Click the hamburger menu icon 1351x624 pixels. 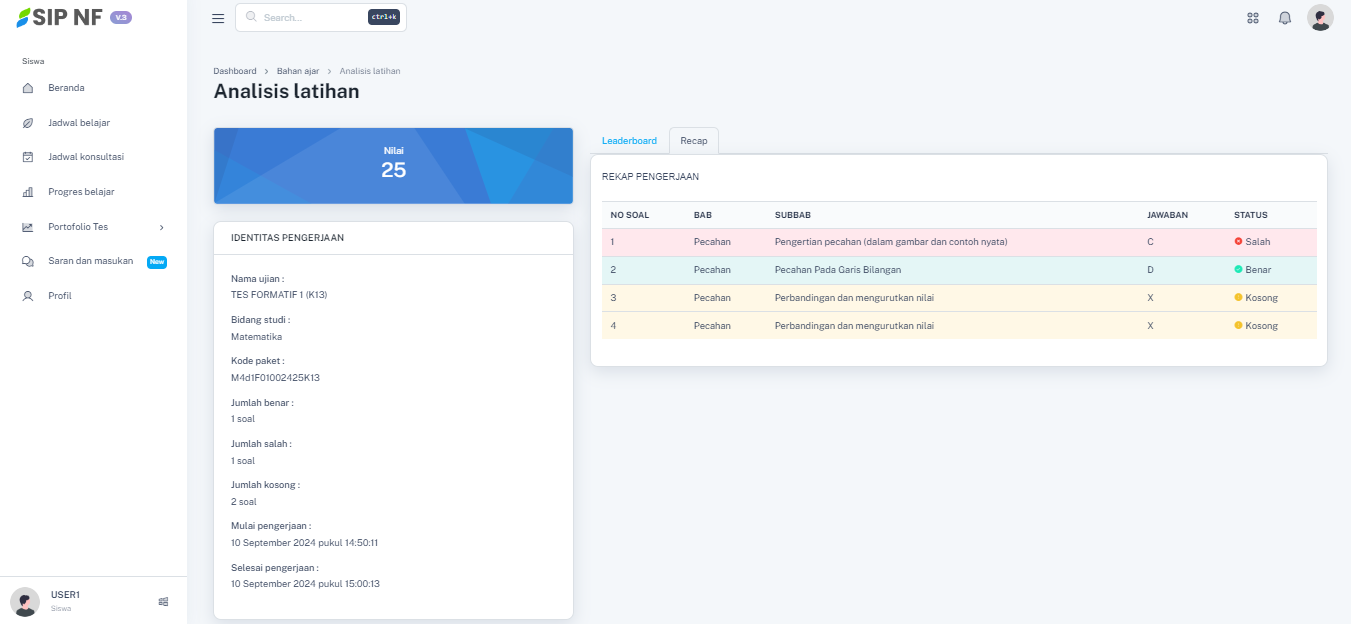coord(218,18)
